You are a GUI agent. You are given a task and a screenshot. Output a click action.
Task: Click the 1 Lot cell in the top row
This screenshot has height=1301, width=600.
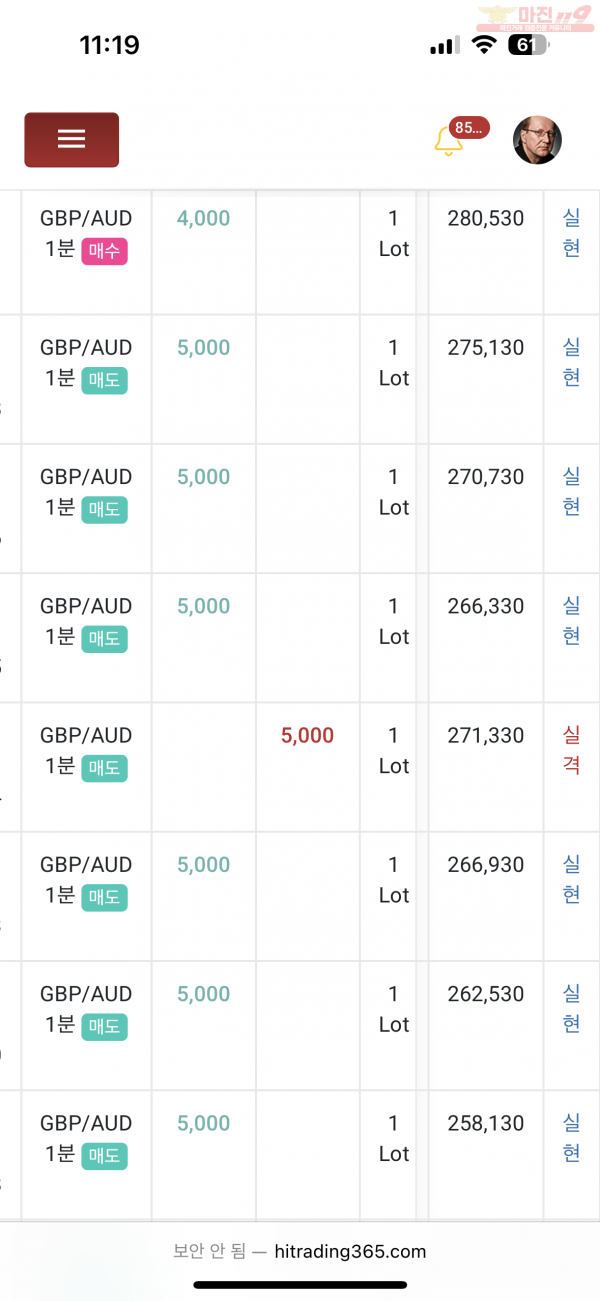tap(394, 233)
